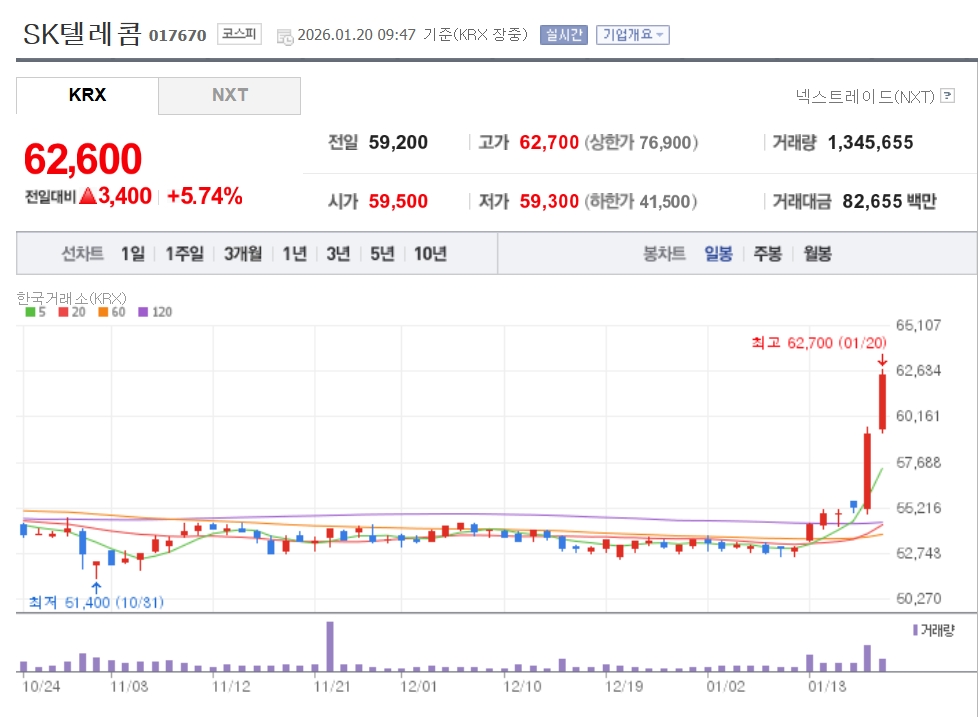
Task: Switch to the NXT tab
Action: point(229,96)
